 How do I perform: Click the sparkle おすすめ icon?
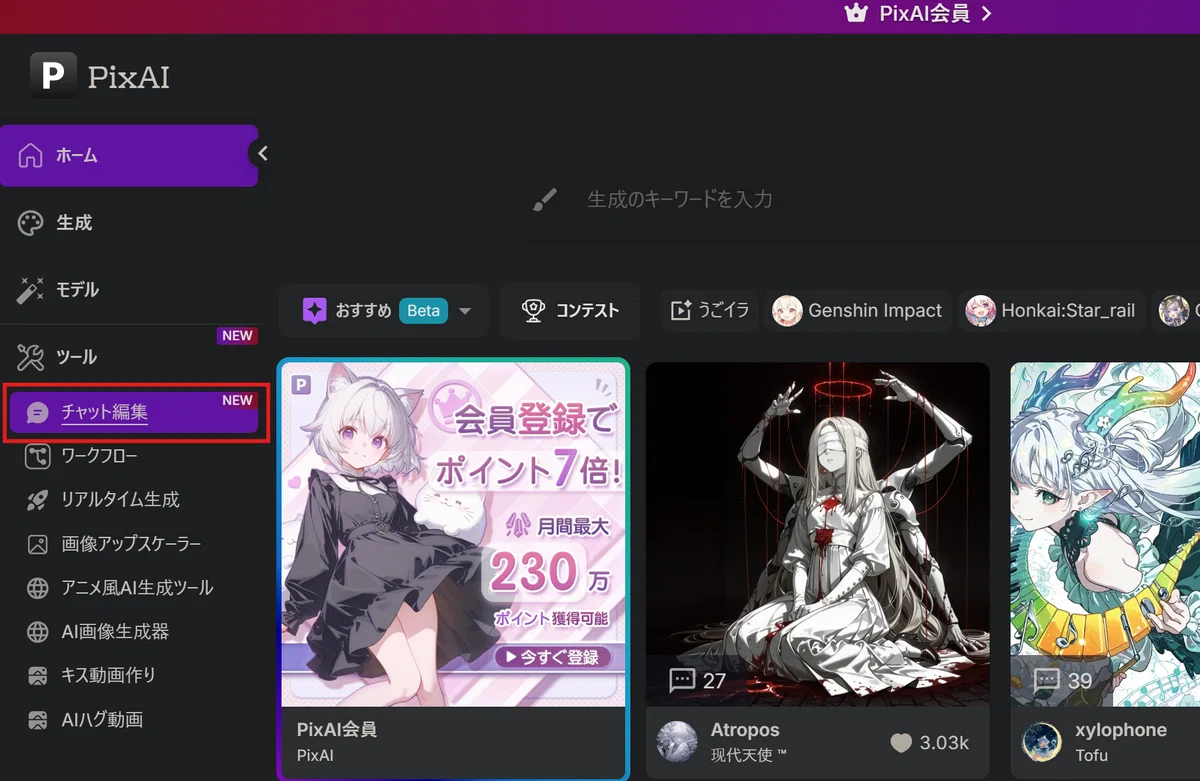314,311
